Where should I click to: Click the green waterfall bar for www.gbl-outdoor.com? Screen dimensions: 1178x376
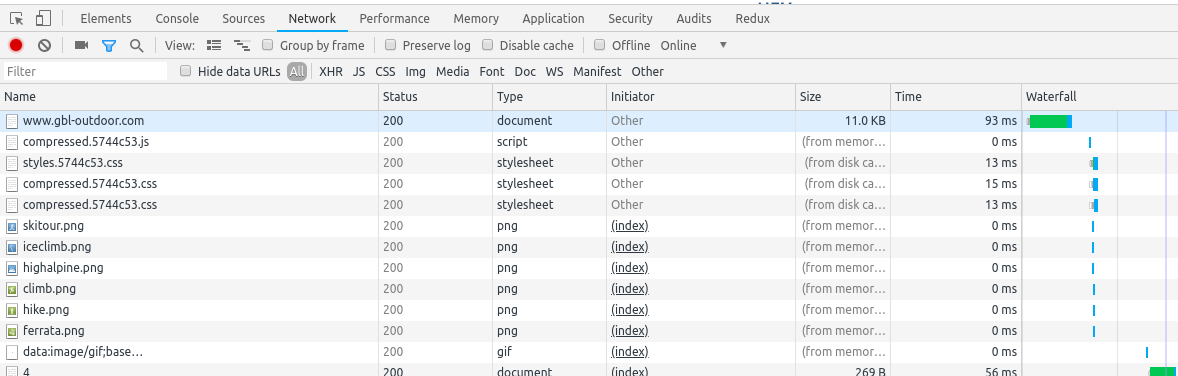click(1049, 121)
